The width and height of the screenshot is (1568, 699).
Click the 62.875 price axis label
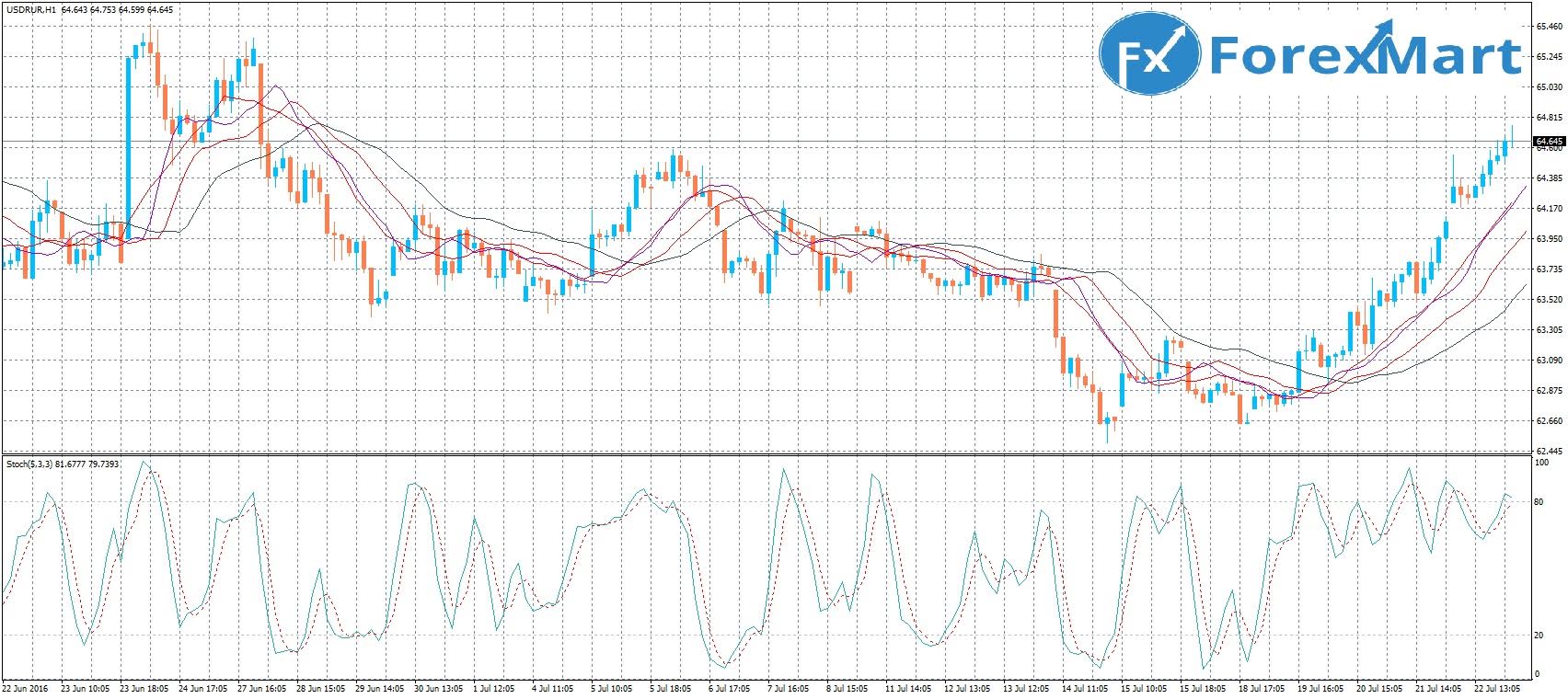point(1549,391)
